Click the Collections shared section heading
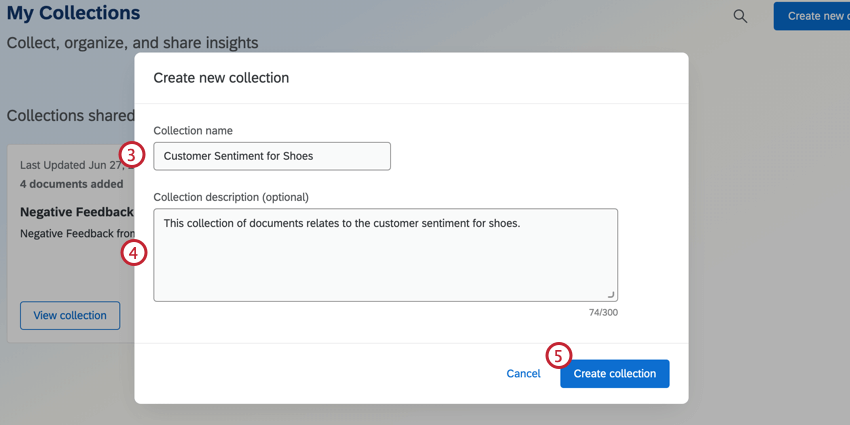The width and height of the screenshot is (850, 425). [71, 116]
